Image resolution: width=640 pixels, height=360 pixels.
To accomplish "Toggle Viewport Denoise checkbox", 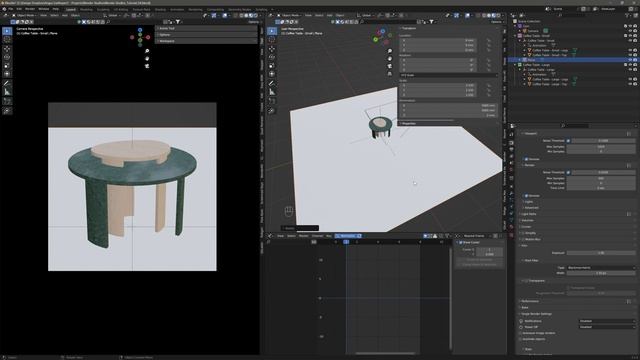I will (526, 159).
